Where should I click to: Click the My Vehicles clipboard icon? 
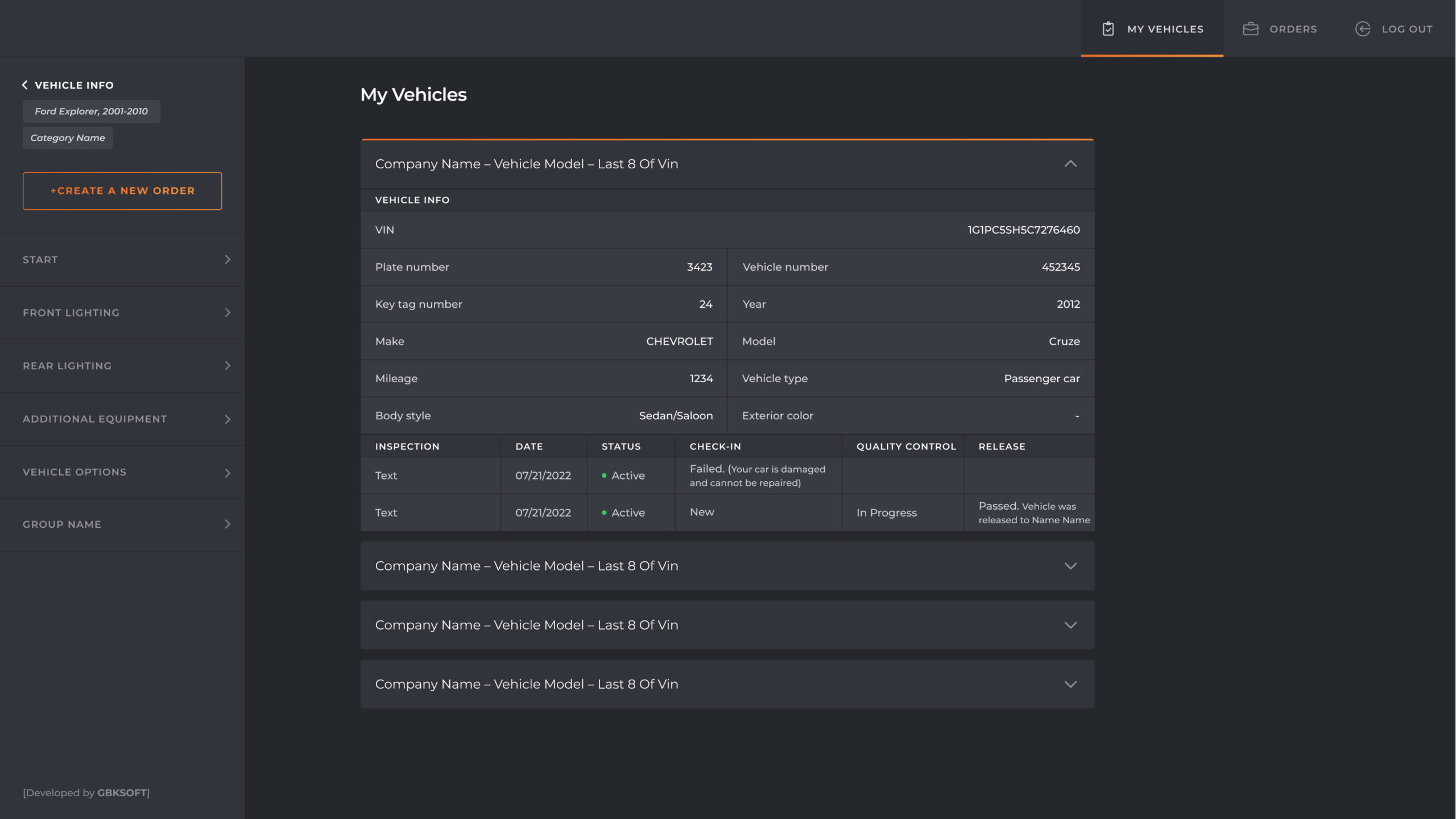tap(1108, 28)
